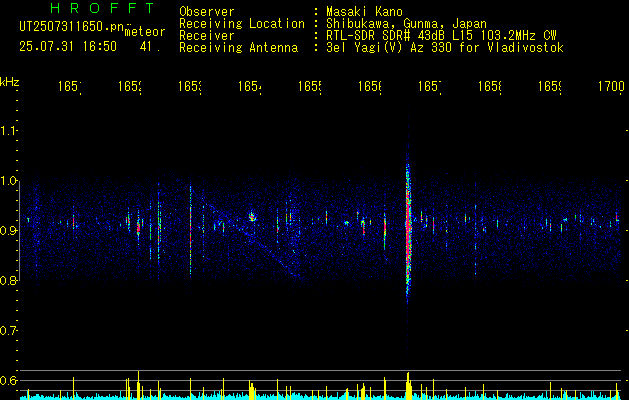
Task: Click the word meteor under the file name
Action: (145, 32)
